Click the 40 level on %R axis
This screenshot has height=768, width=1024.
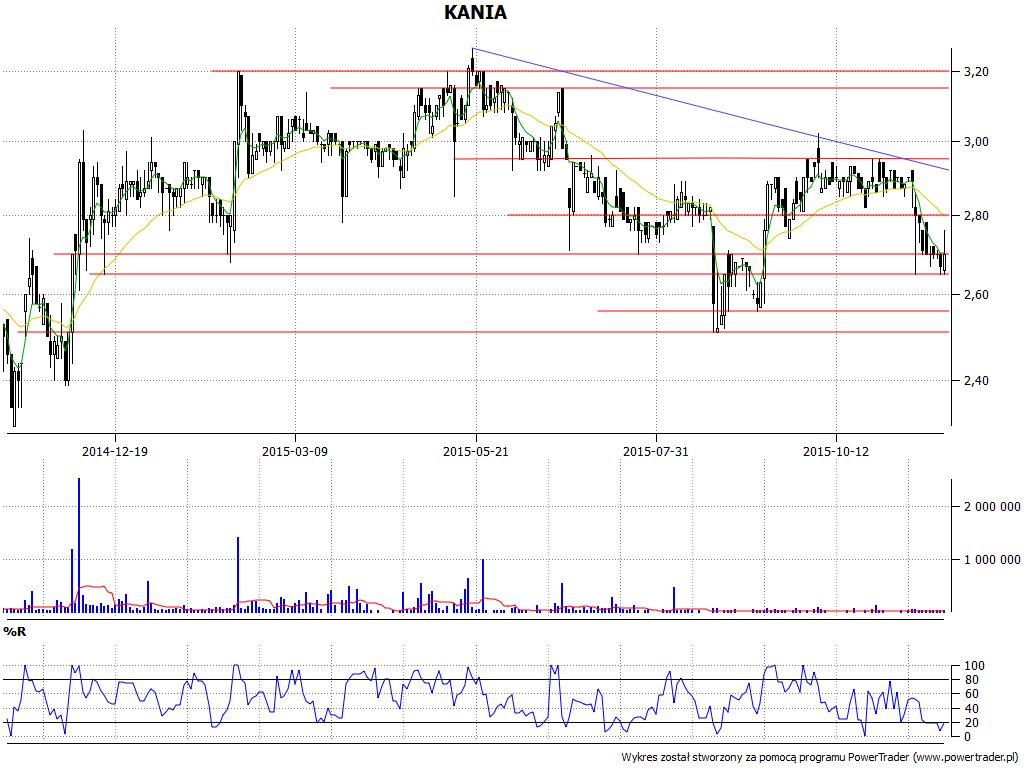tap(971, 709)
